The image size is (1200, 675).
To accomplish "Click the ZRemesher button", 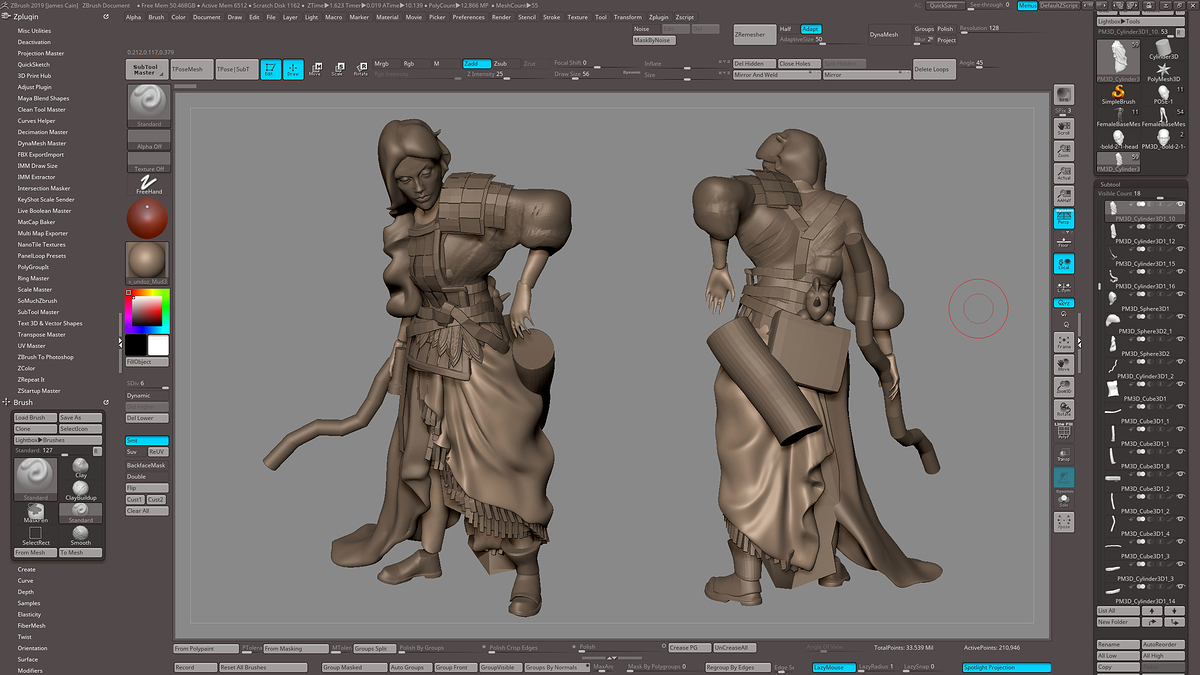I will point(754,35).
